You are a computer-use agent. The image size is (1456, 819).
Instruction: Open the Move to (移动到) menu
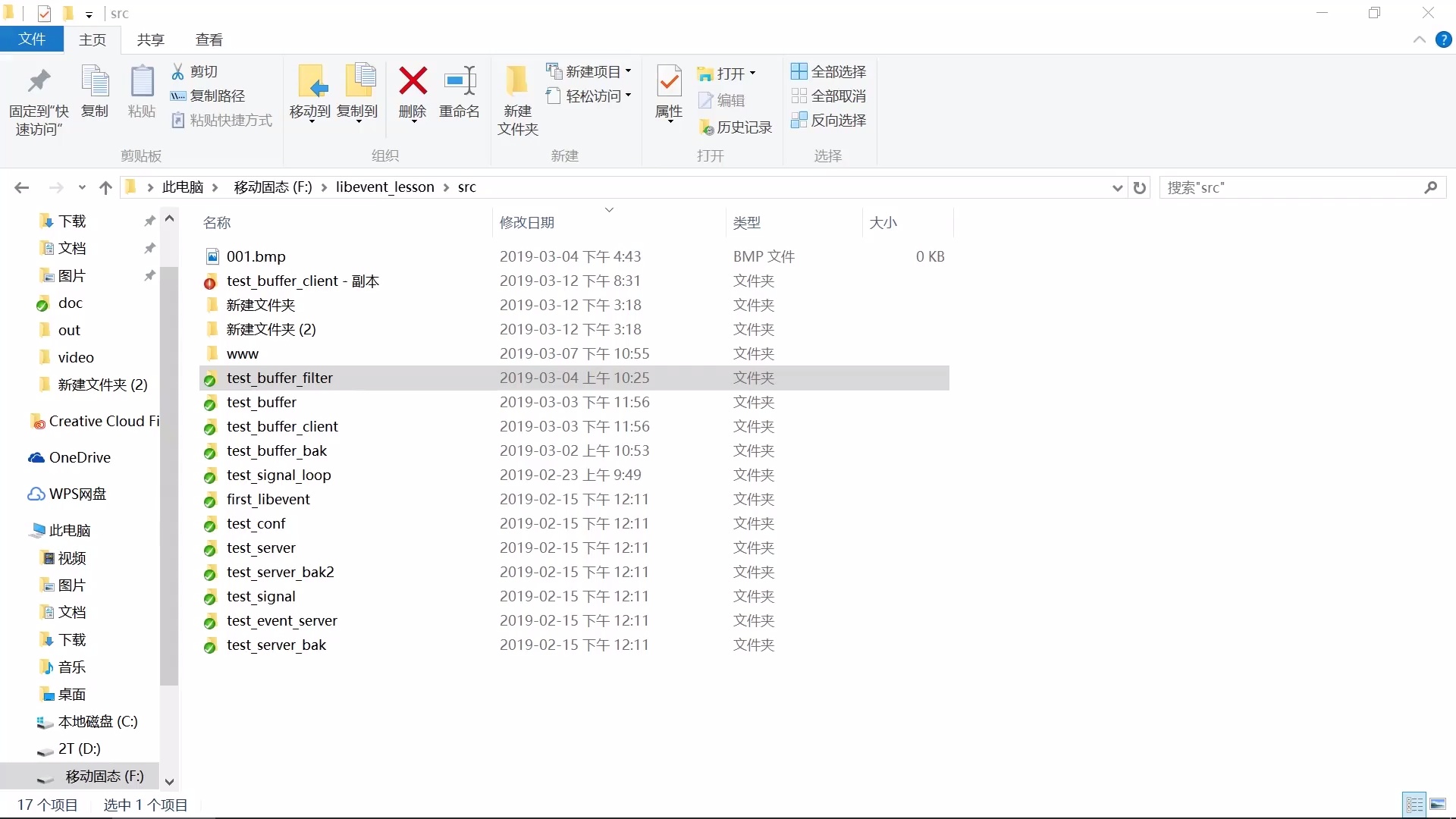pos(310,93)
